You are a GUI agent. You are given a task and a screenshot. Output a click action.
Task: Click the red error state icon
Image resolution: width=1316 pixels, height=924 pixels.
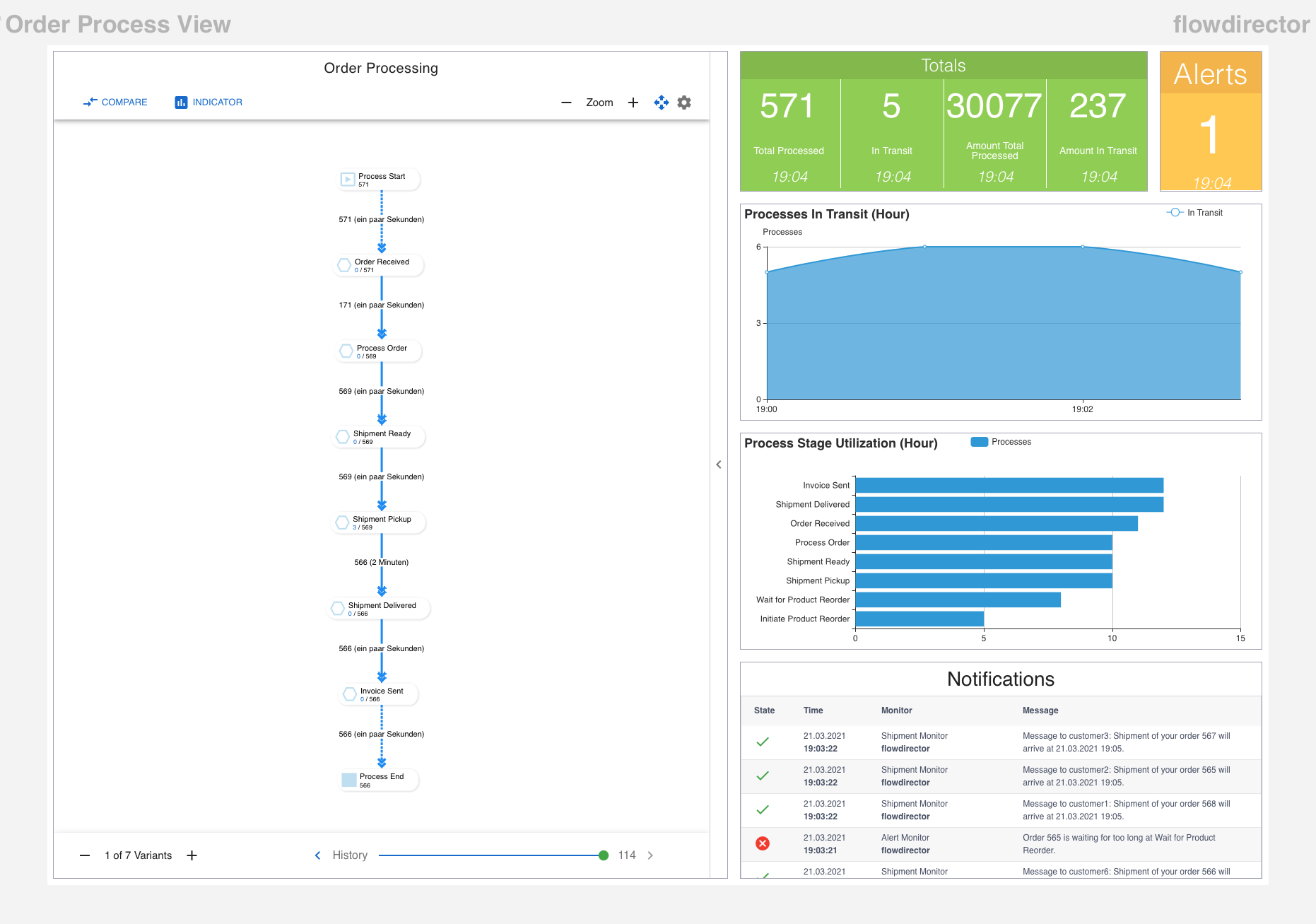[x=763, y=843]
